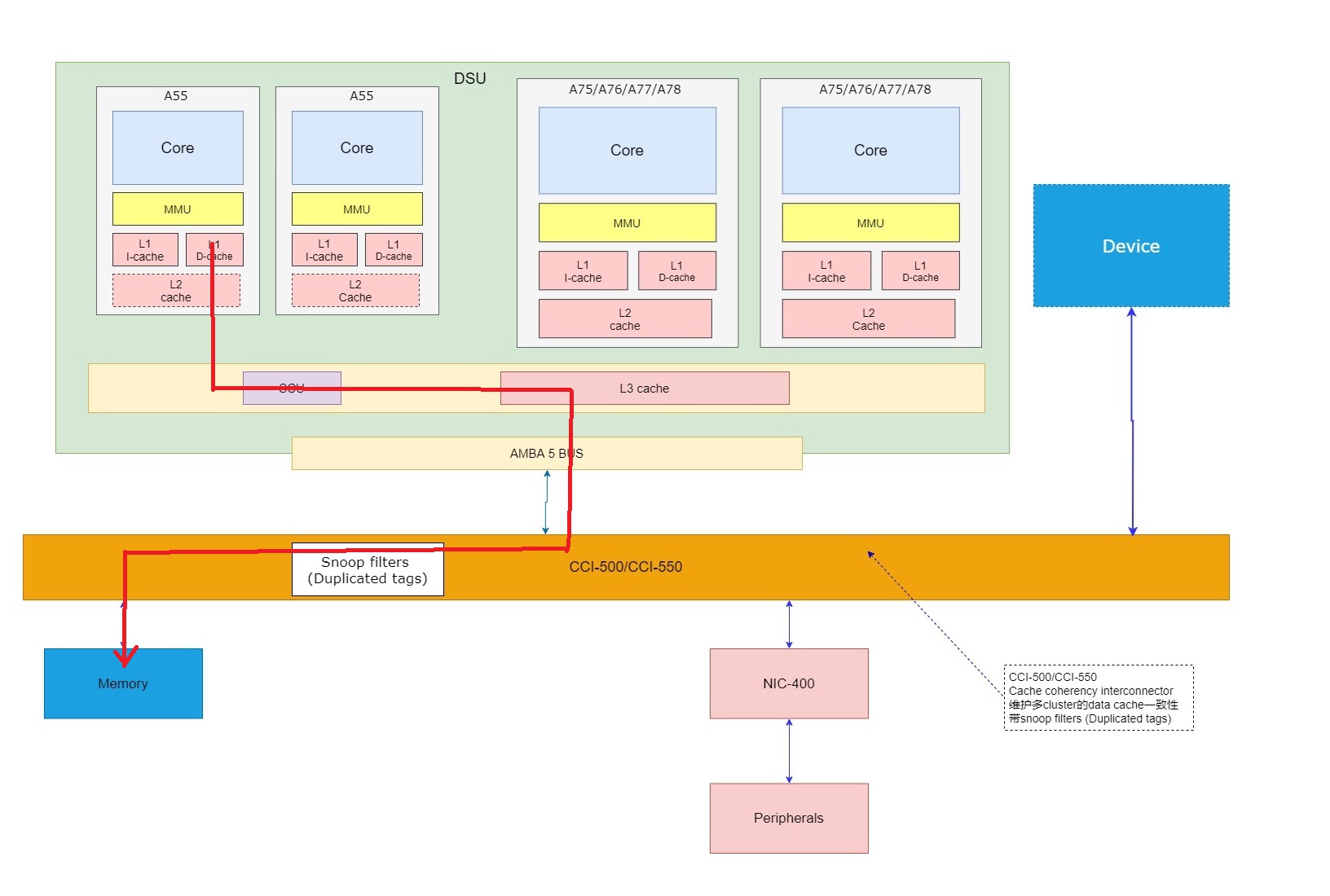Click the MMU box of the leftmost A55
The height and width of the screenshot is (896, 1330).
tap(178, 209)
